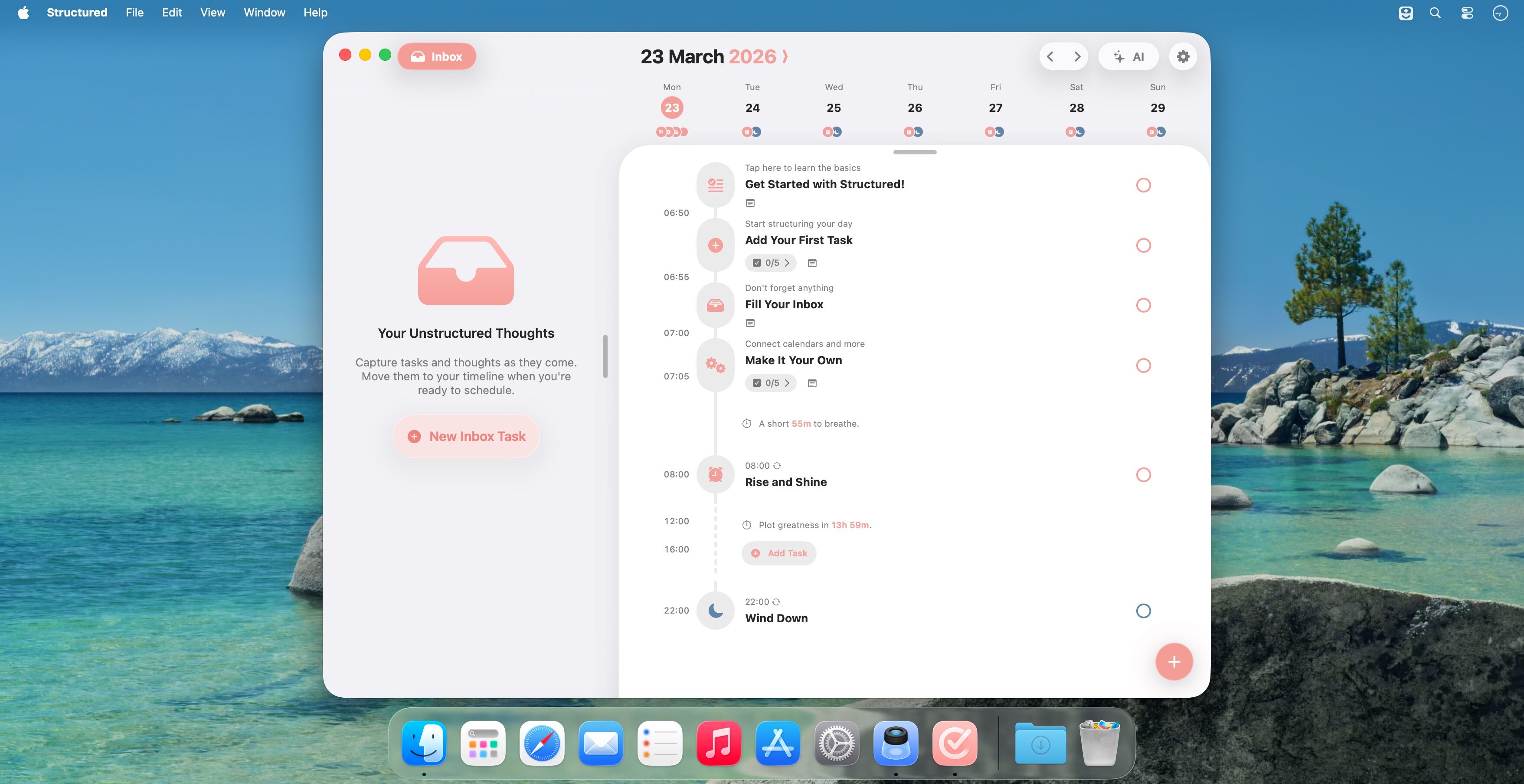Open the month picker chevron beside 2026

point(785,57)
